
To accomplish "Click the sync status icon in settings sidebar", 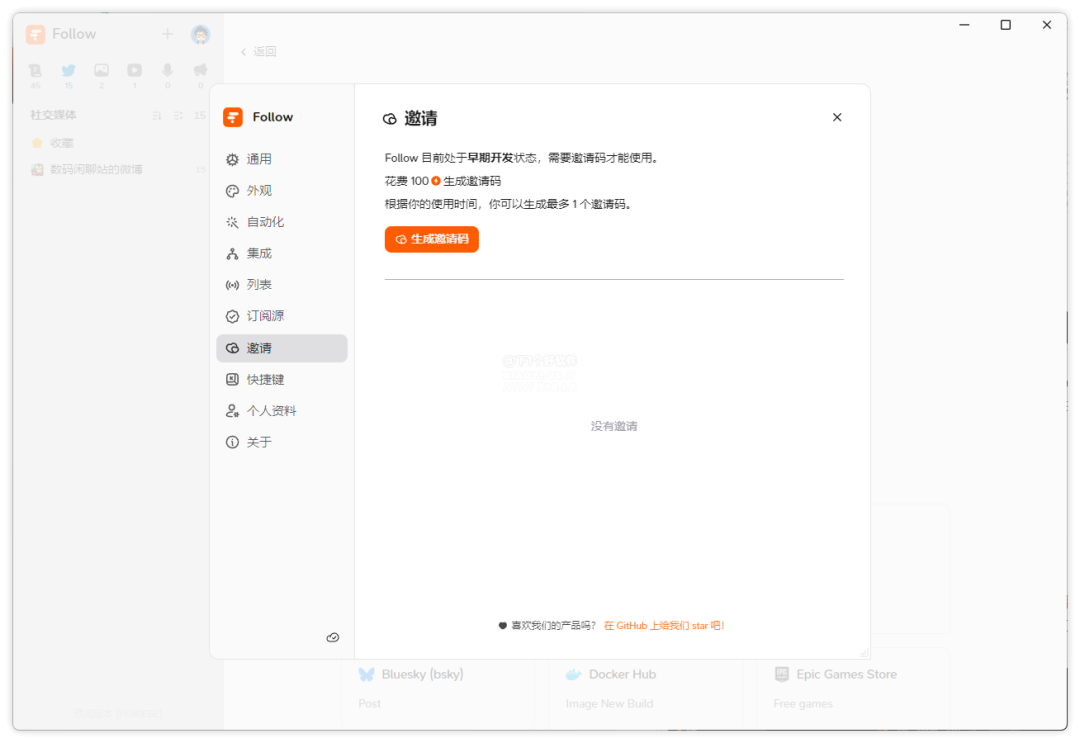I will coord(333,638).
